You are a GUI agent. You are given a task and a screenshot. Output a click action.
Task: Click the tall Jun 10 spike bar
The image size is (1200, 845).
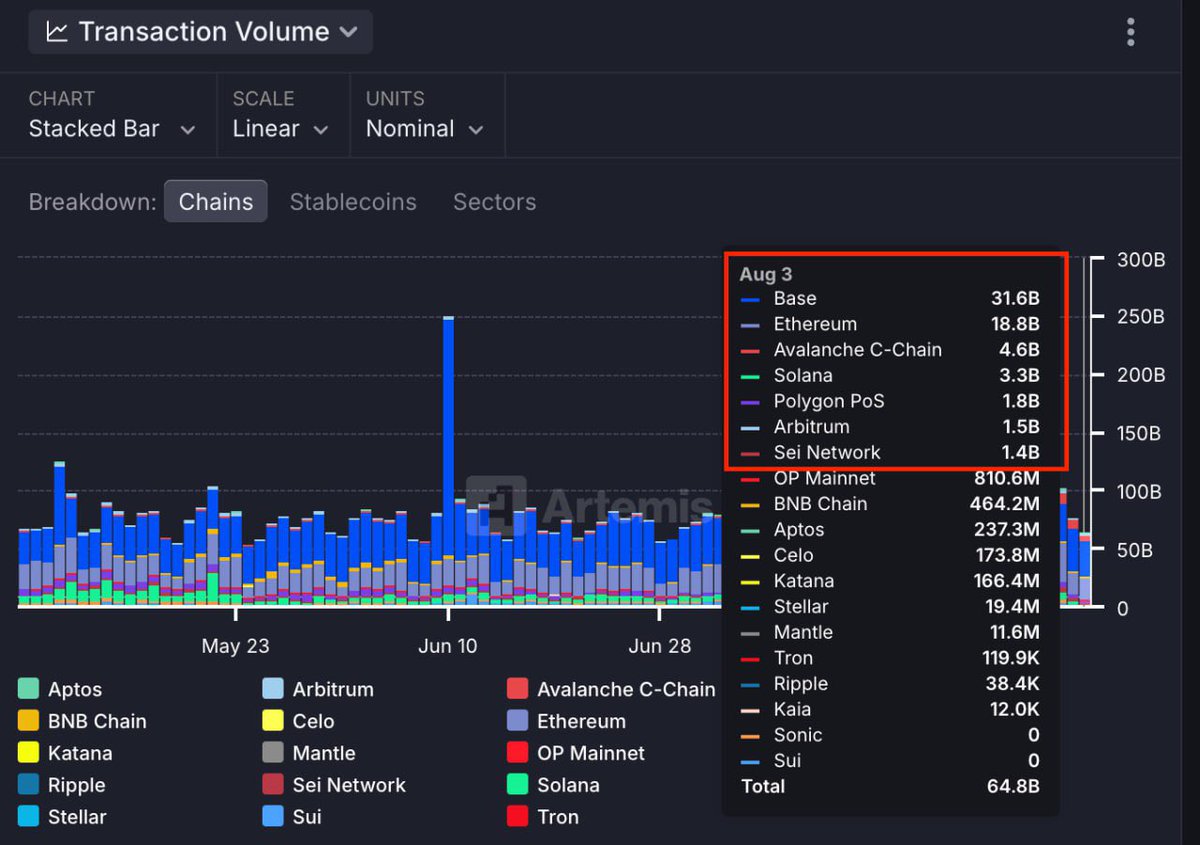tap(448, 460)
